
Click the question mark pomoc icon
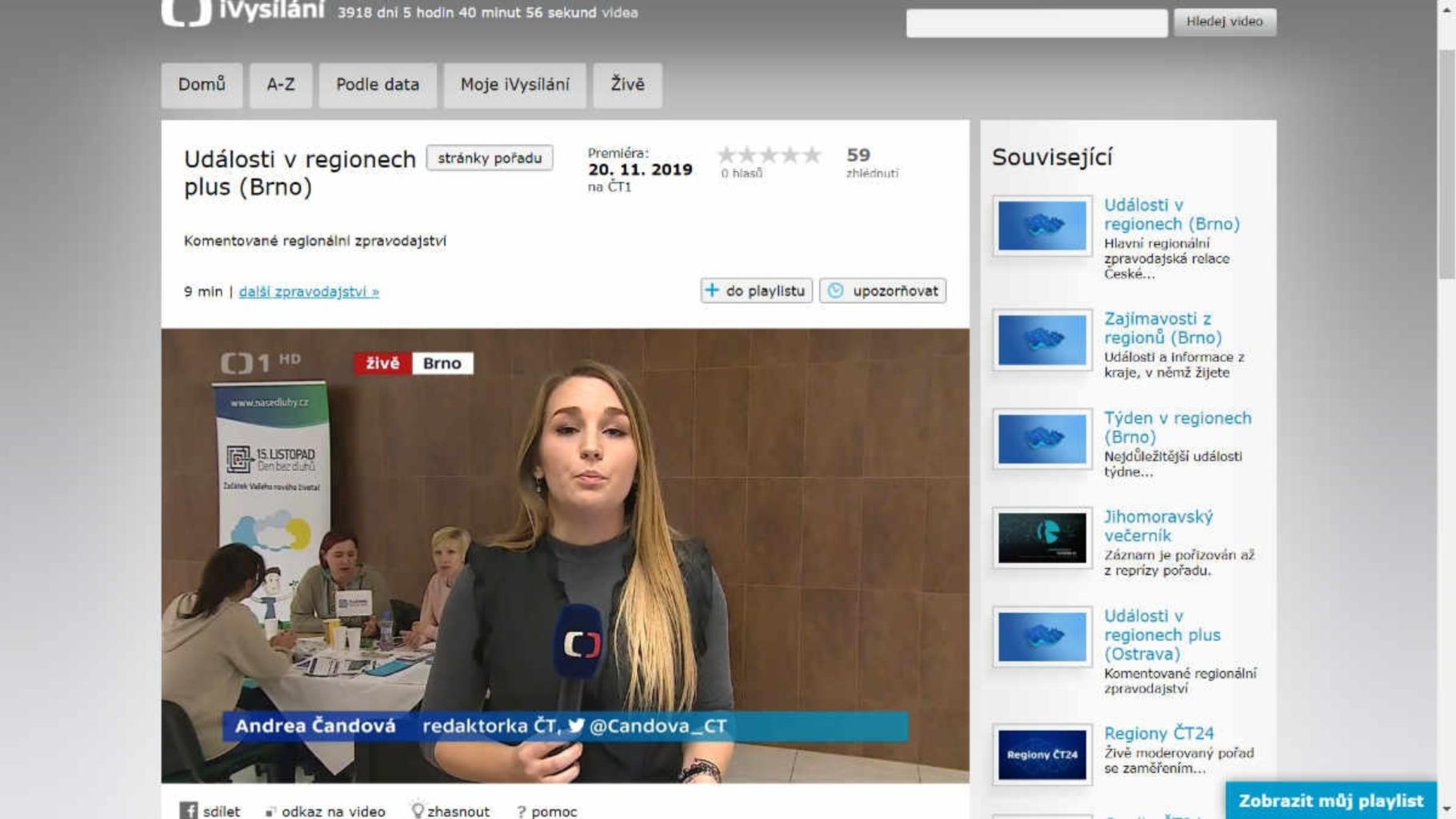pyautogui.click(x=521, y=811)
